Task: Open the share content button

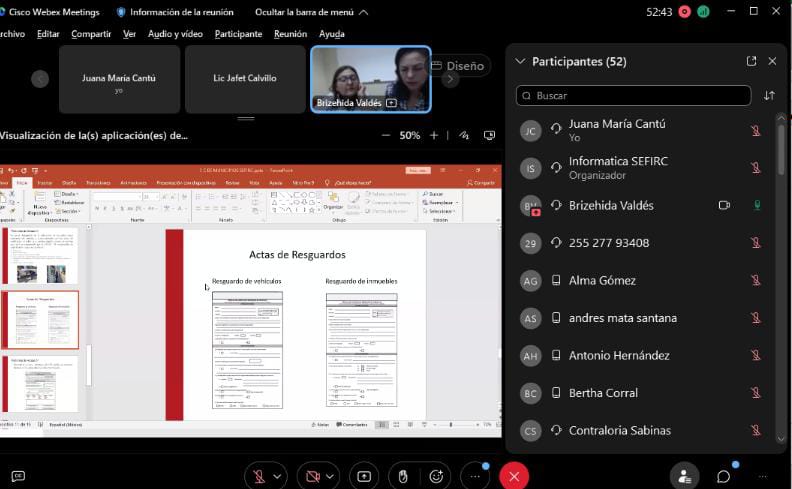Action: pos(364,476)
